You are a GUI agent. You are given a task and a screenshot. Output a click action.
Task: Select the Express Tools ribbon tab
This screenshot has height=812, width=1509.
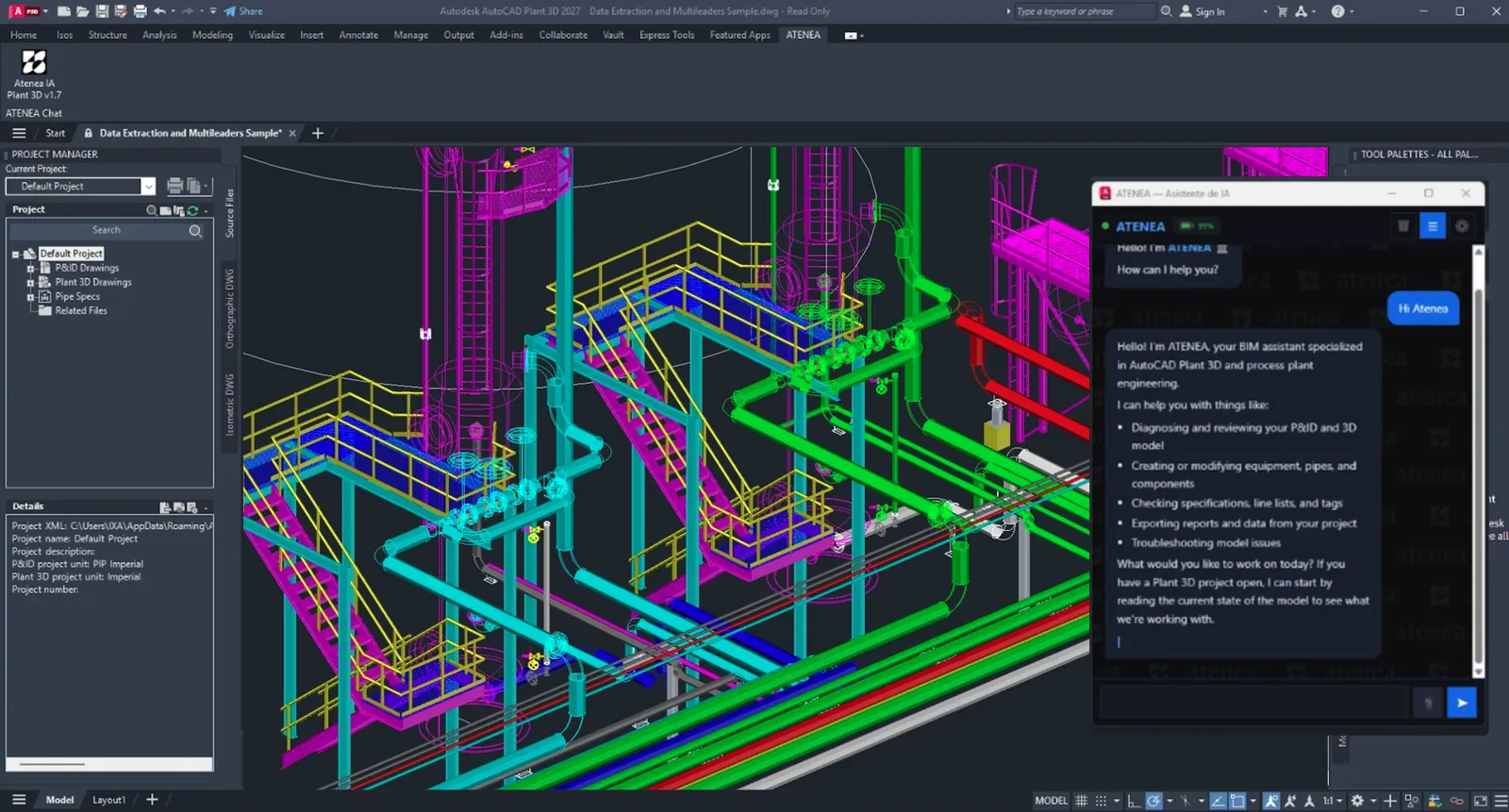667,35
